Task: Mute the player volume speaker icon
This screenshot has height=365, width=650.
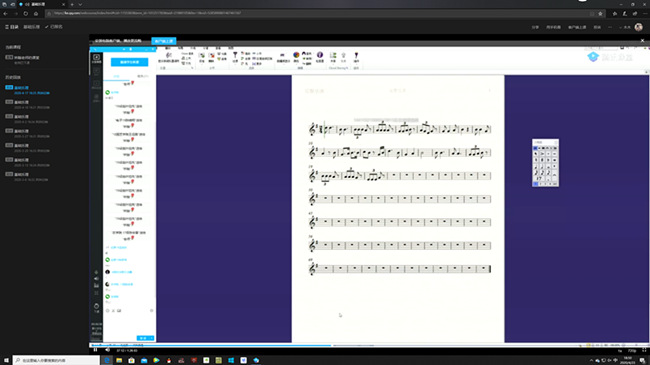Action: 107,350
